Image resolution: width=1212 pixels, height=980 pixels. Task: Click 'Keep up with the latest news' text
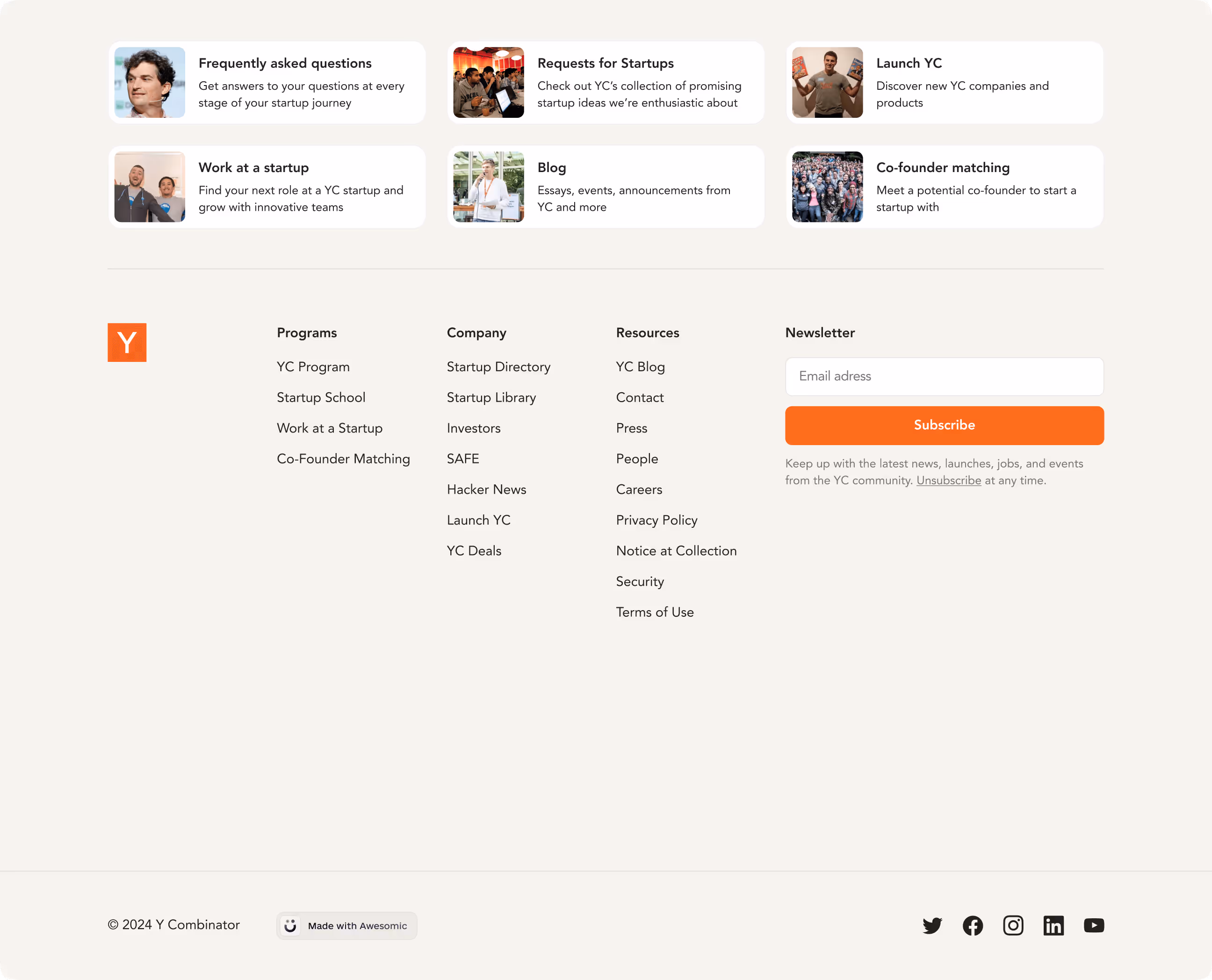pos(934,472)
